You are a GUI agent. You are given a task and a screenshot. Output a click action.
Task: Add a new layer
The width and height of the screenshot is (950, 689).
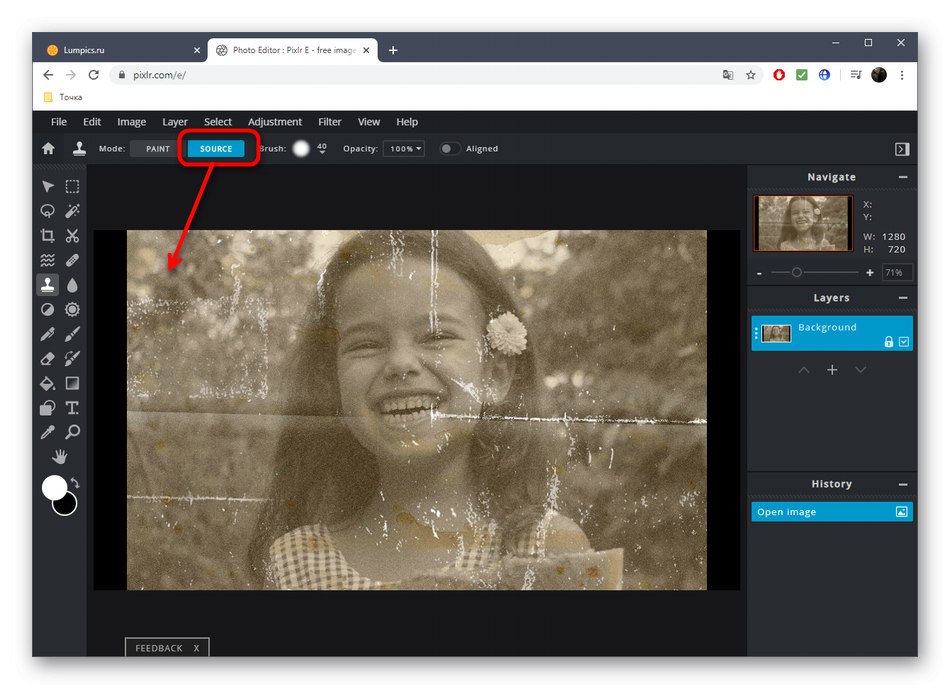pos(832,370)
